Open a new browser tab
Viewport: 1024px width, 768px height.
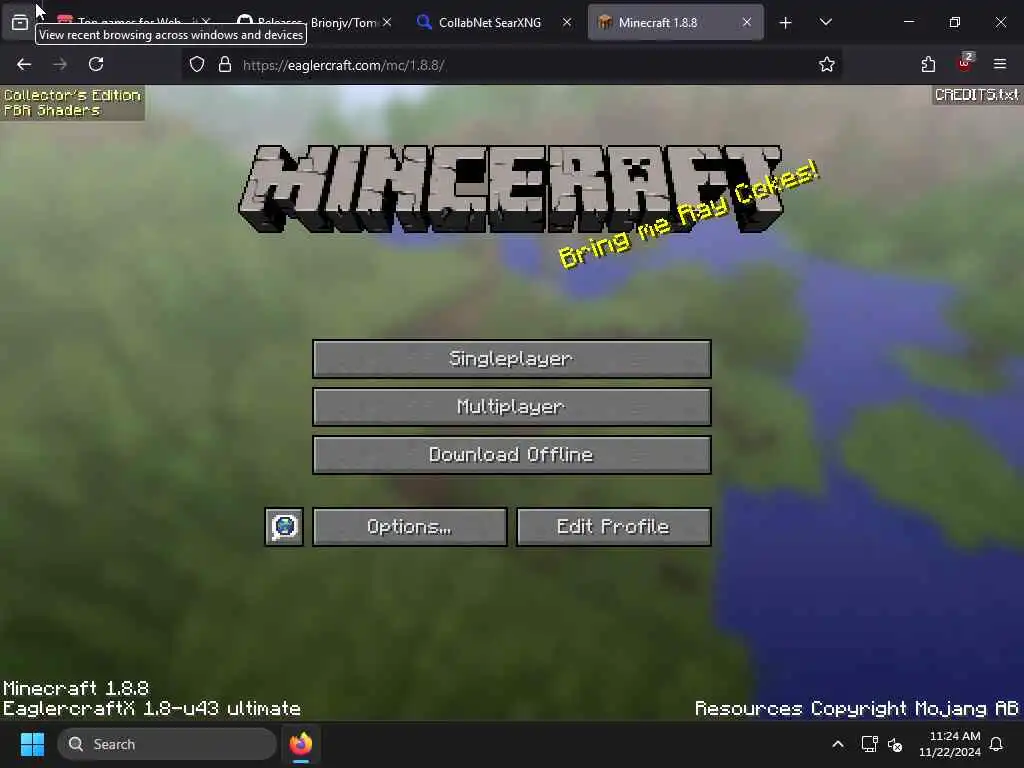click(x=786, y=23)
